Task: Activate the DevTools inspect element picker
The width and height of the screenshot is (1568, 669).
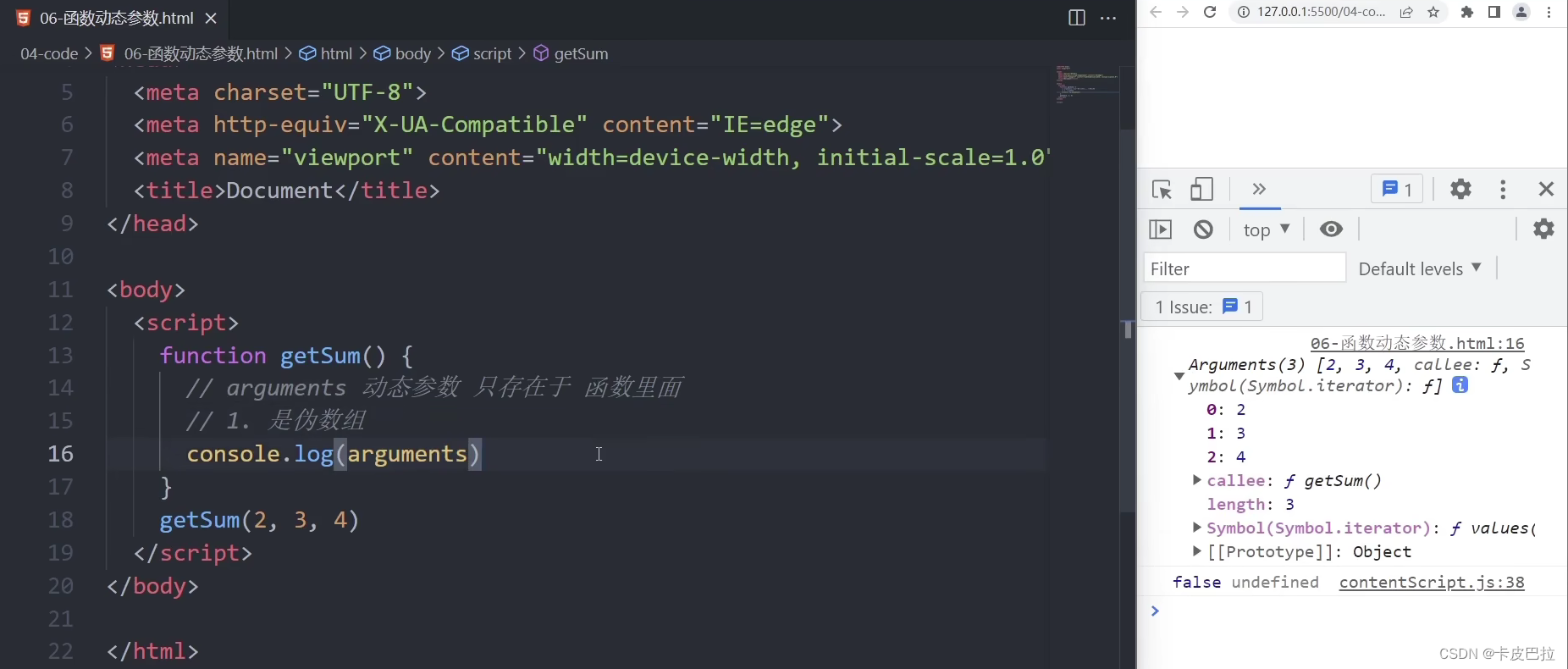Action: click(x=1162, y=189)
